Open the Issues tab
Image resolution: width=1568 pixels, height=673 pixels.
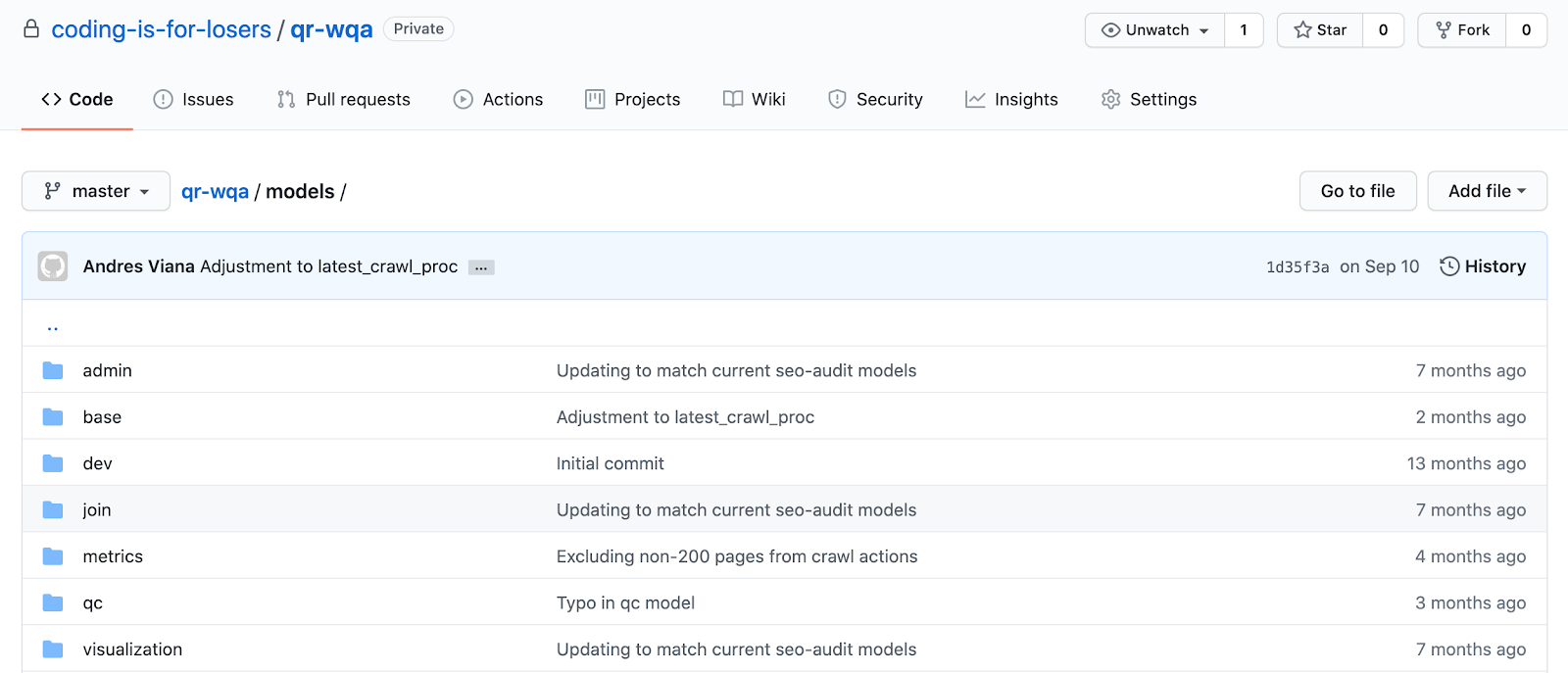click(x=194, y=99)
